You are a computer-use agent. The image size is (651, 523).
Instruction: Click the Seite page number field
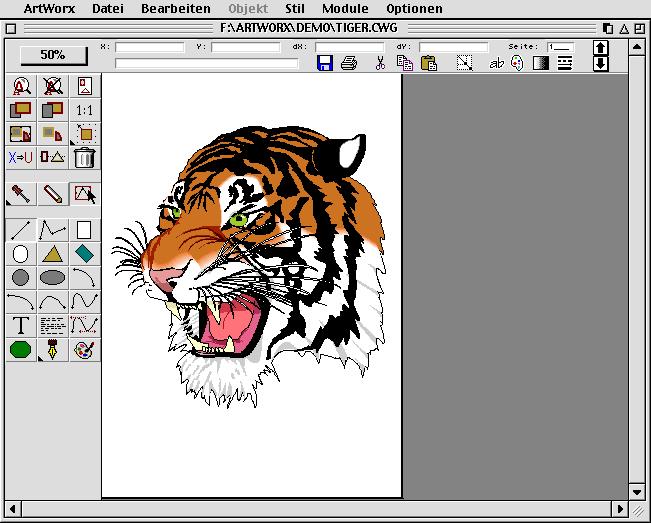pos(561,47)
